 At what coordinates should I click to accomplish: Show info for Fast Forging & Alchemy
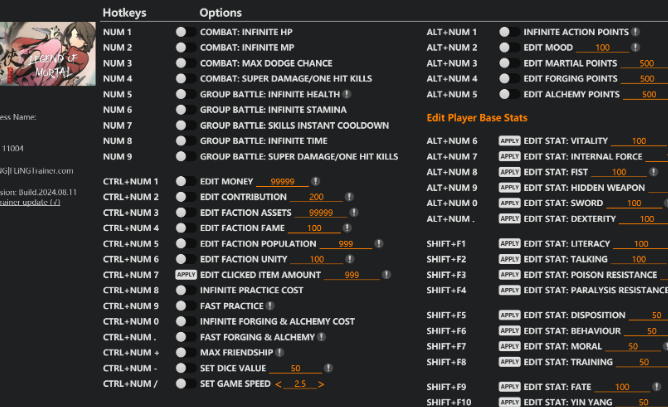click(324, 337)
